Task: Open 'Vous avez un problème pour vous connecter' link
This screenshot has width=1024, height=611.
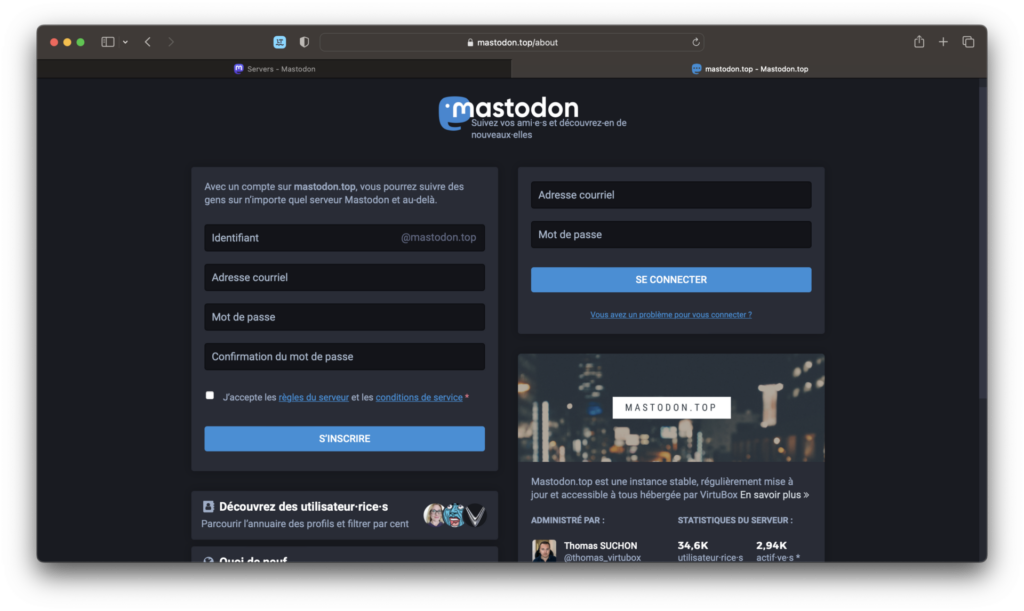Action: 671,315
